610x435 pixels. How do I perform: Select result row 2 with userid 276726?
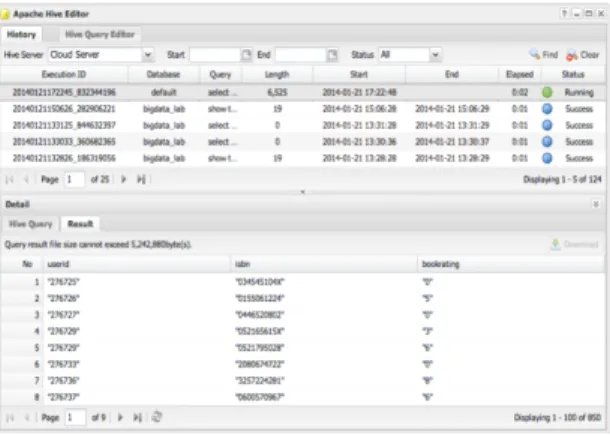point(303,298)
